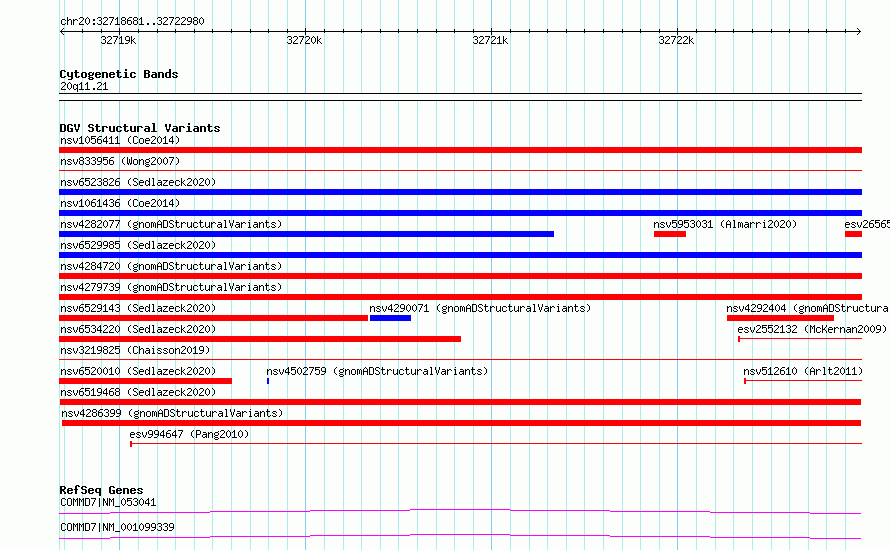890x550 pixels.
Task: Click the magenta COMMD7 NM_053041 transcript line
Action: pyautogui.click(x=460, y=511)
